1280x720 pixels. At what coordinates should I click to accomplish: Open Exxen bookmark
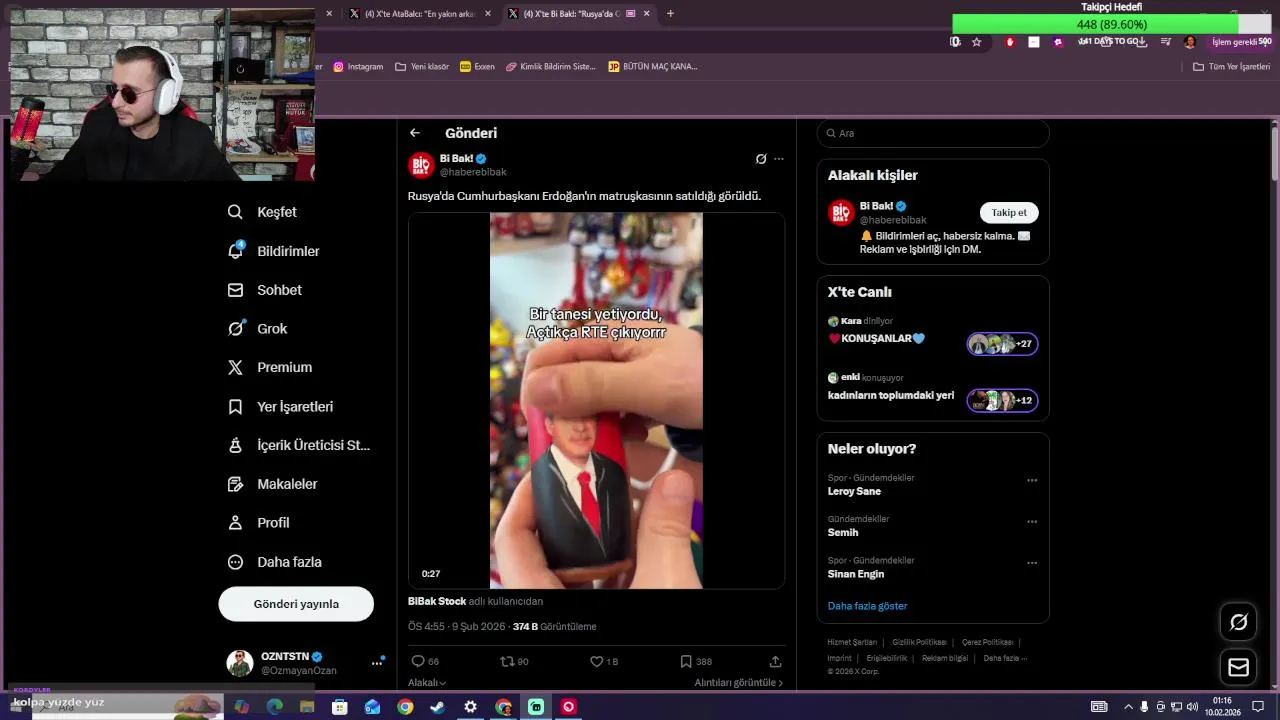click(478, 67)
